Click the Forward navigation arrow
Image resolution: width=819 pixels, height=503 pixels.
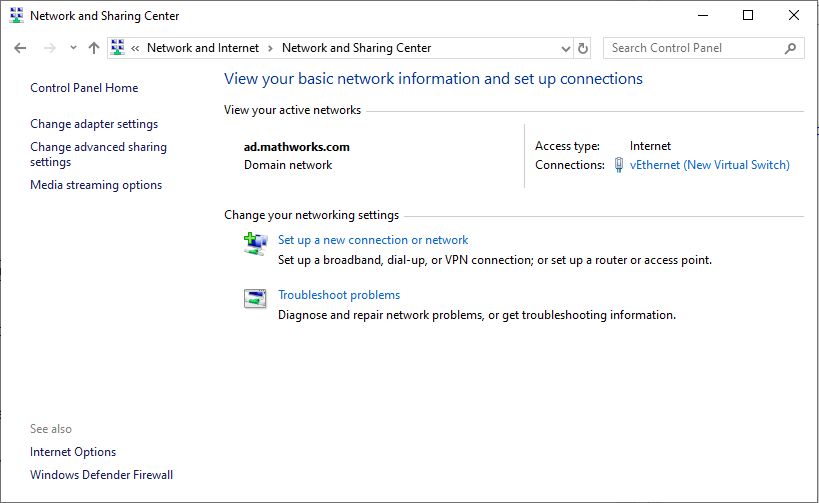pyautogui.click(x=50, y=48)
